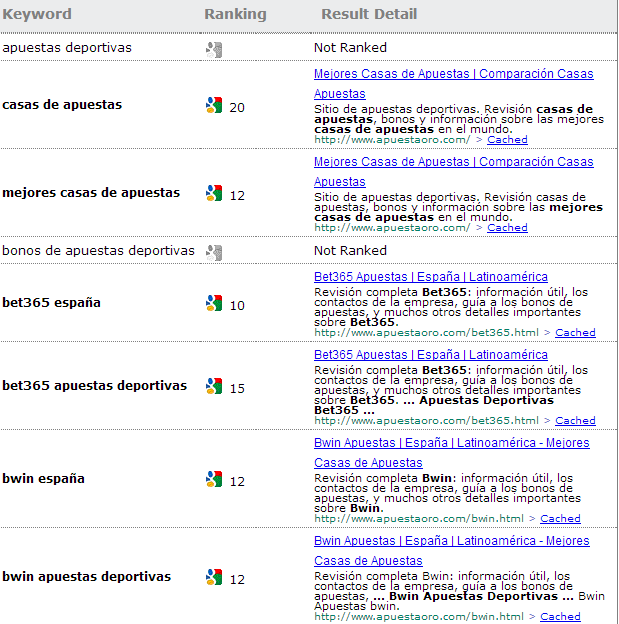Screen dimensions: 619x624
Task: Click the Ranking column header
Action: pos(235,14)
